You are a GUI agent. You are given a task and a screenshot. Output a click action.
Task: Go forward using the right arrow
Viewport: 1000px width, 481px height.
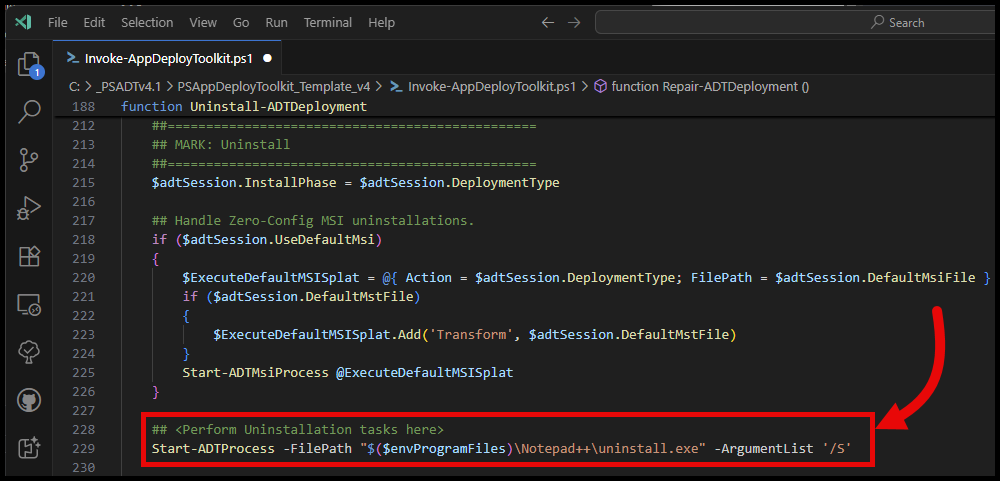point(575,22)
